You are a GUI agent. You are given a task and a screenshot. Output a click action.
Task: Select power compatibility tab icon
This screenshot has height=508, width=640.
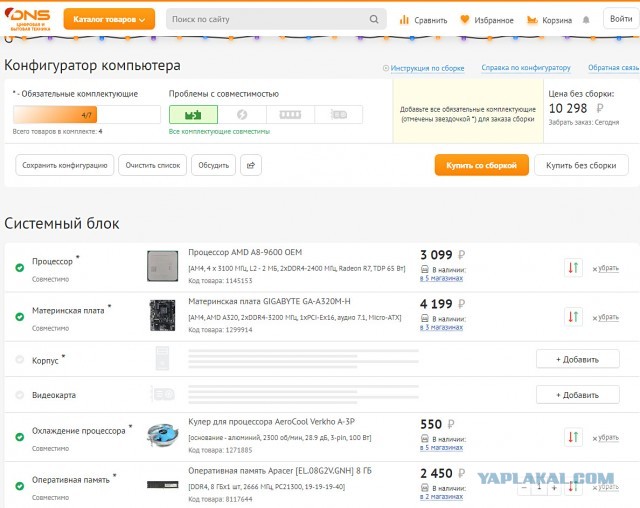(x=242, y=115)
